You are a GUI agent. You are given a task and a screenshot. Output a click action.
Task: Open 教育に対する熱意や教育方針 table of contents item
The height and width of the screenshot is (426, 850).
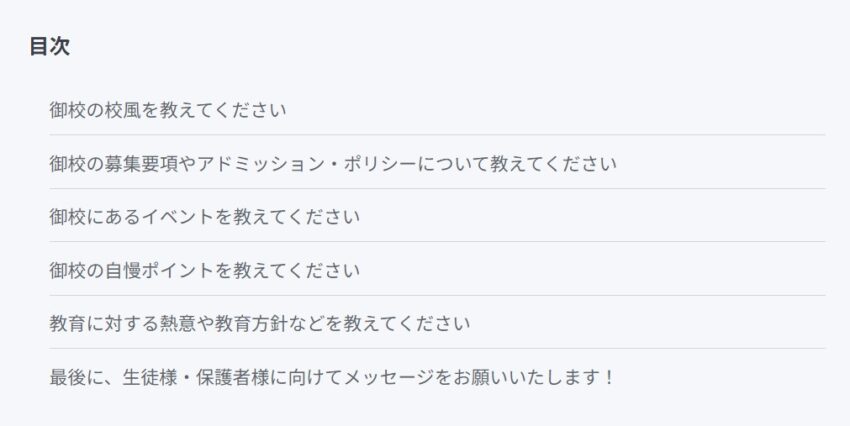click(x=260, y=324)
